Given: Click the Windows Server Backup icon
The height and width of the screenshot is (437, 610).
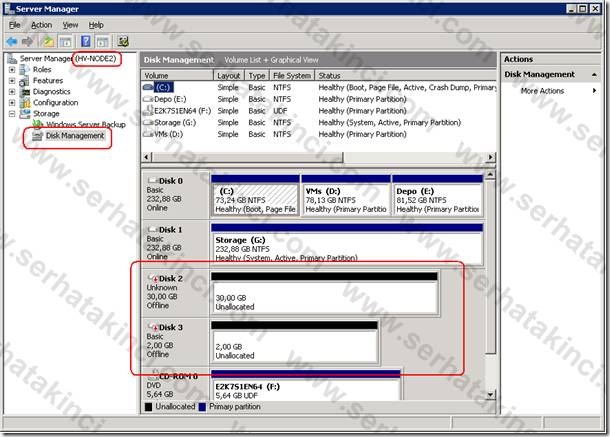Looking at the screenshot, I should pyautogui.click(x=38, y=124).
